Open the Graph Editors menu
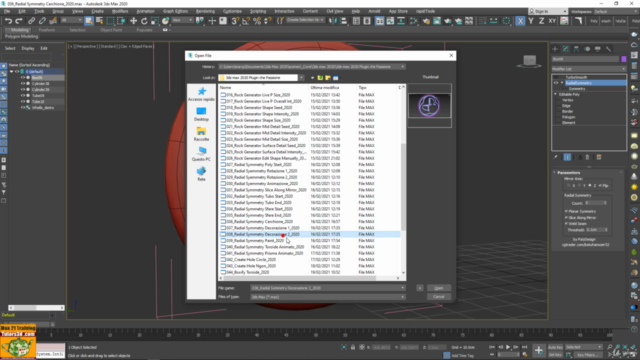640x360 pixels. tap(175, 11)
